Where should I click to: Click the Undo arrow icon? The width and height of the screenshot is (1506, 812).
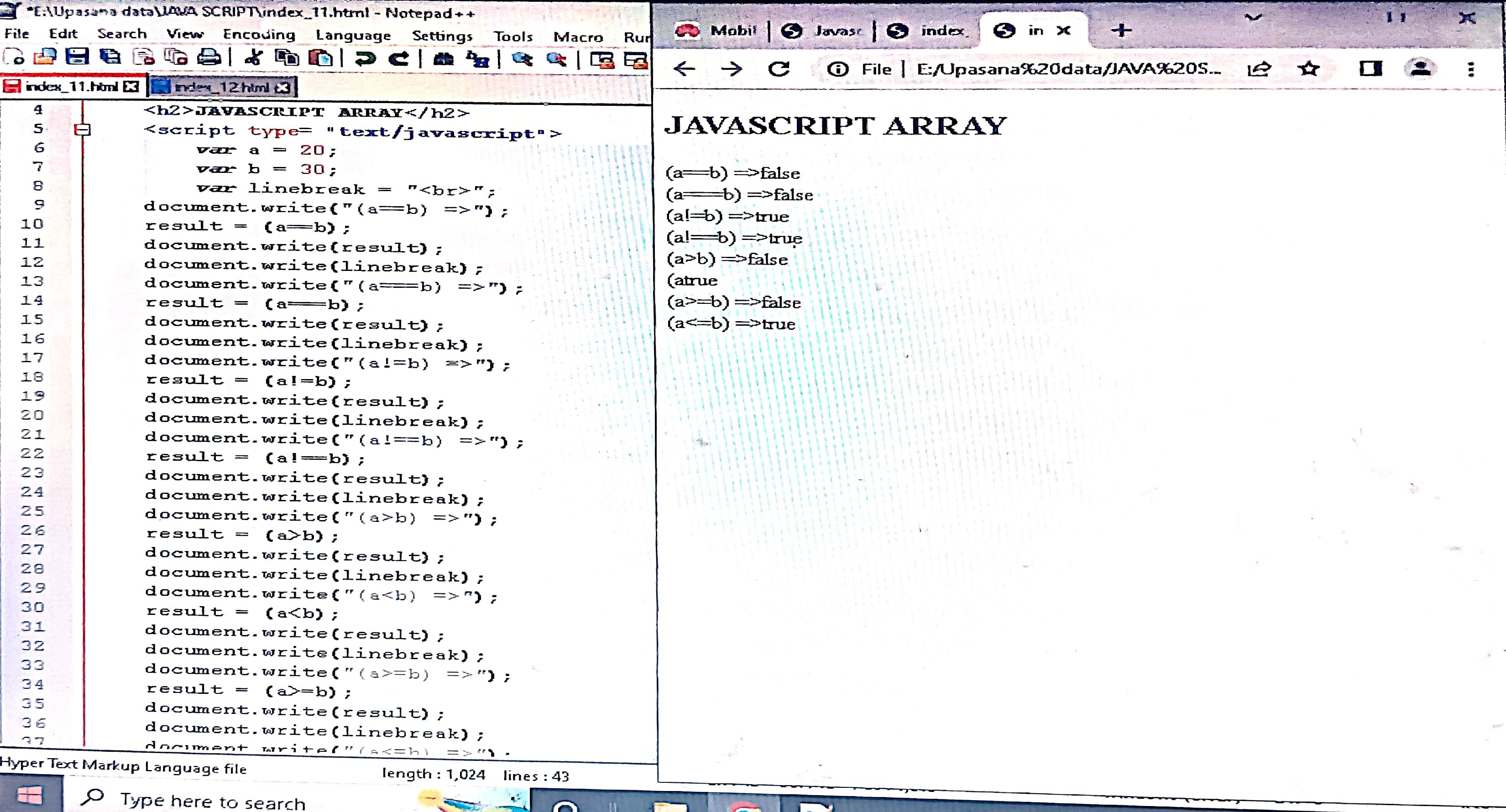tap(366, 58)
